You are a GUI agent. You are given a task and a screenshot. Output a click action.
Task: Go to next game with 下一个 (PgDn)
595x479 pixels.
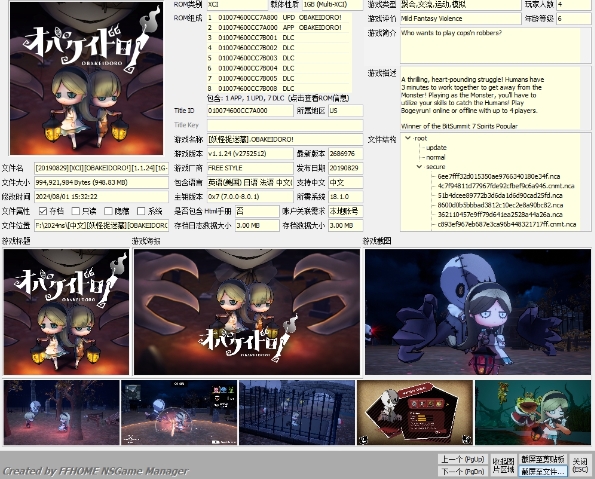click(x=462, y=471)
